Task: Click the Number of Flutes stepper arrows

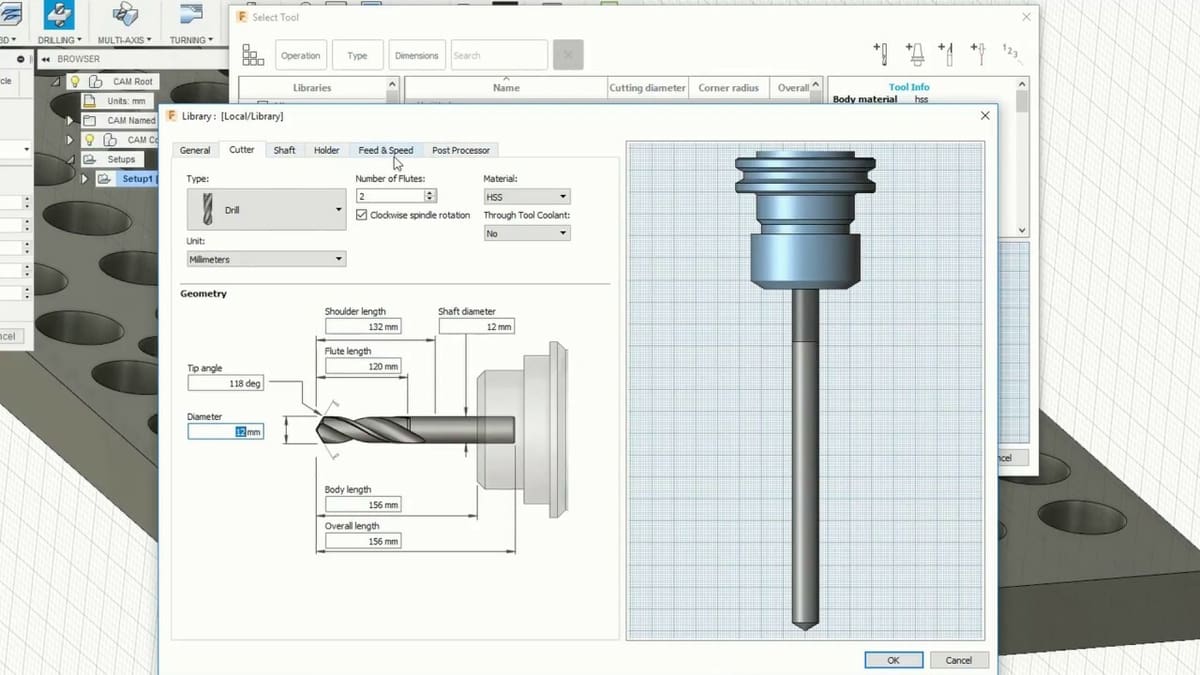Action: tap(430, 196)
